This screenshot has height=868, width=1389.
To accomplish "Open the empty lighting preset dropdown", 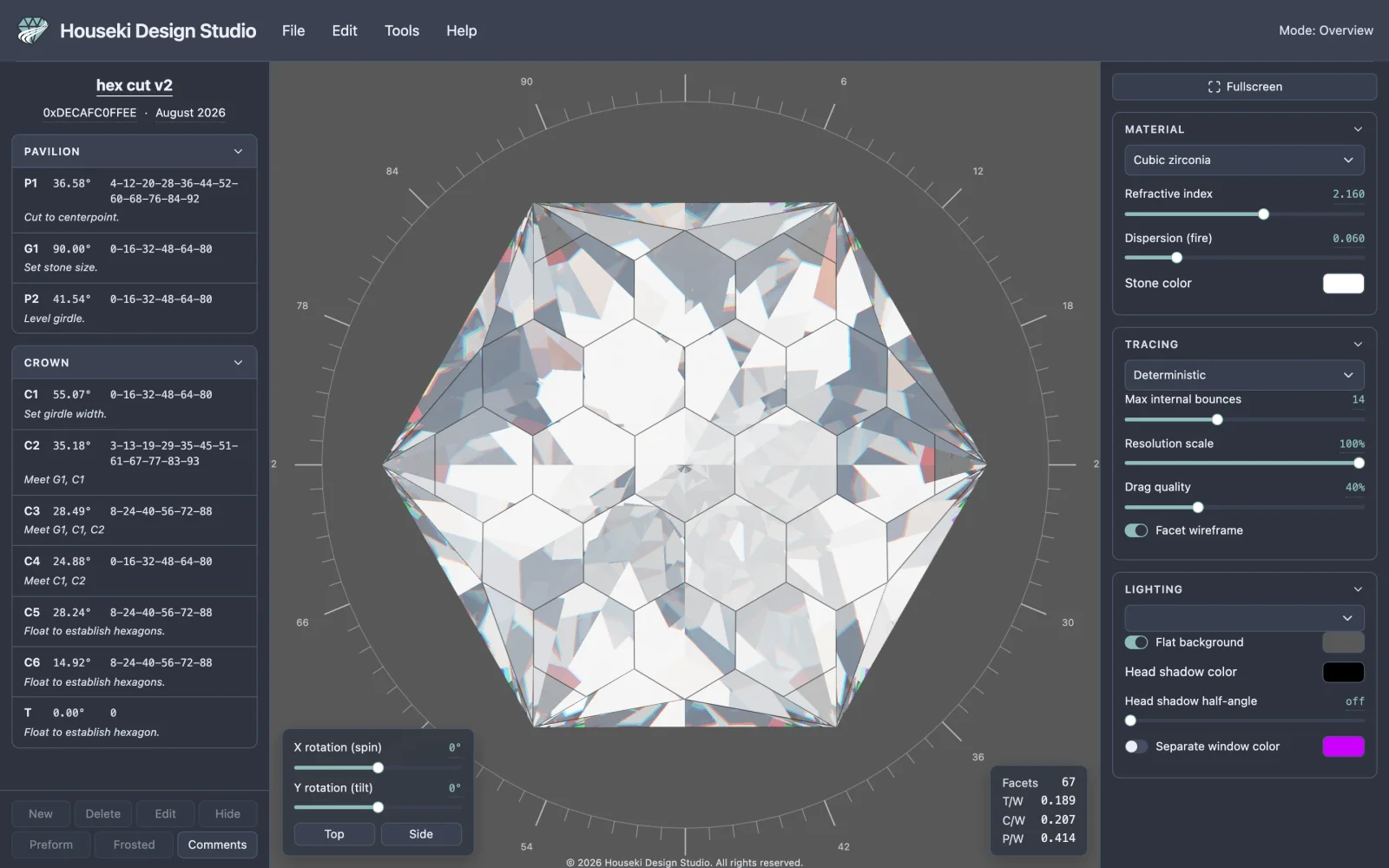I will (1244, 618).
